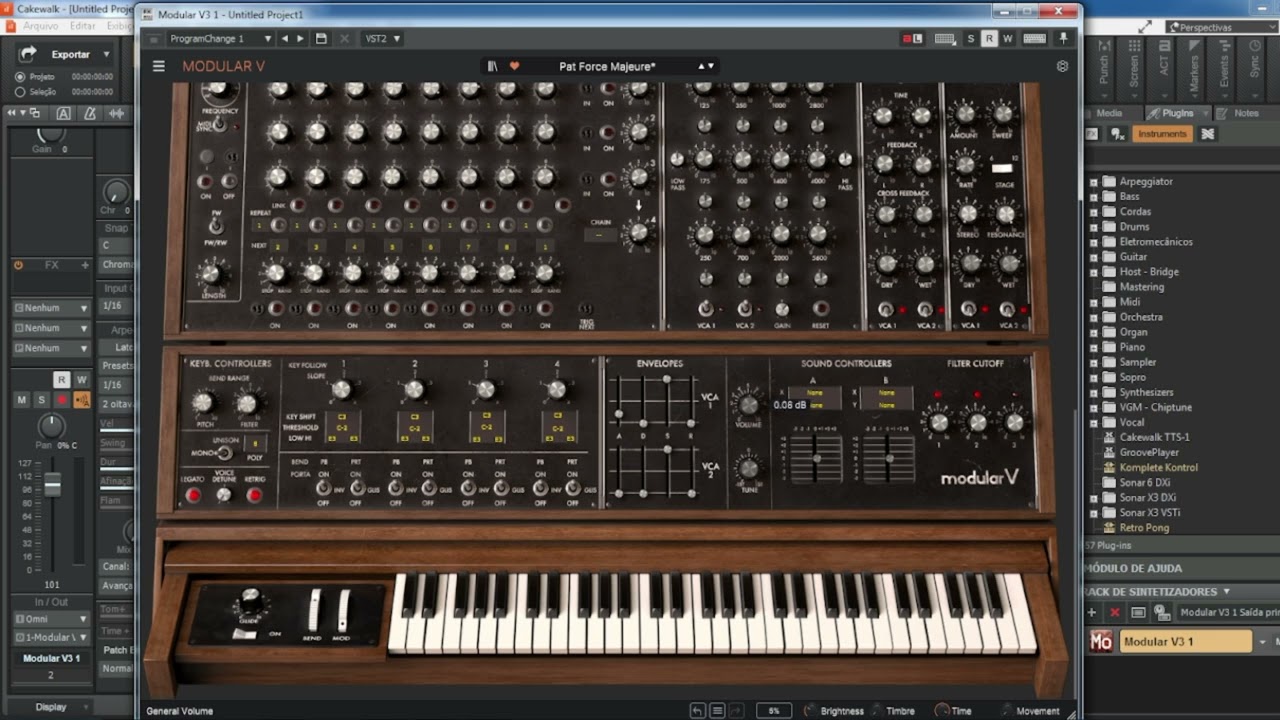Screen dimensions: 1280x720
Task: Toggle the plugin automation Write W button
Action: pos(1007,38)
